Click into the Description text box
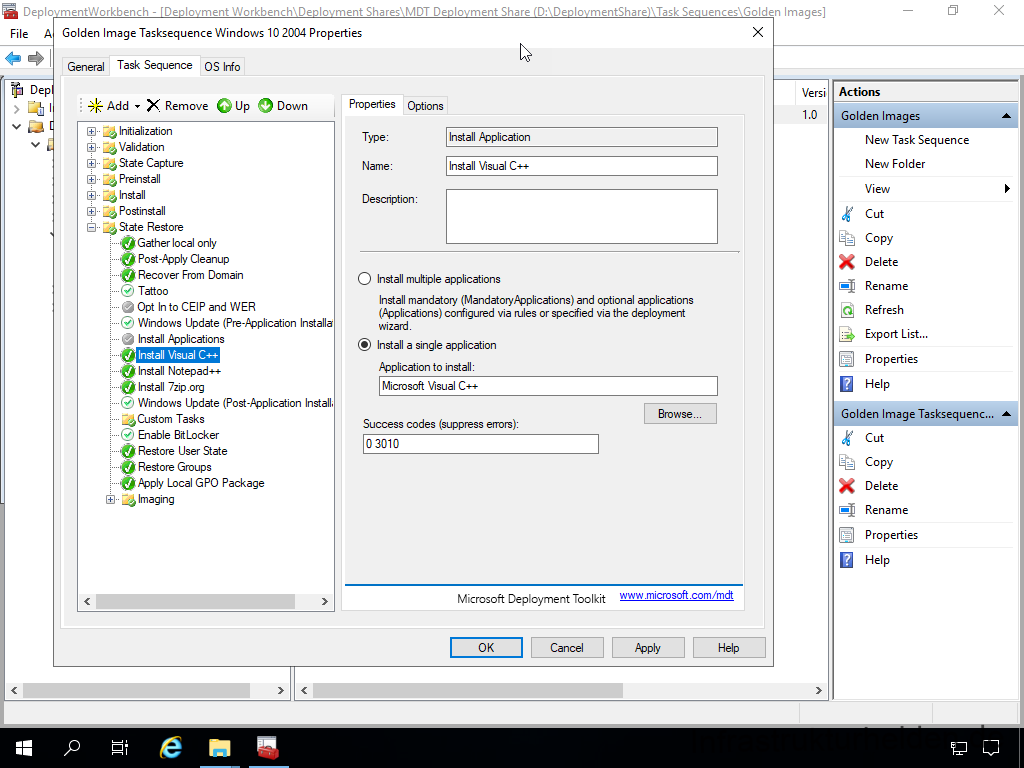Image resolution: width=1024 pixels, height=768 pixels. coord(581,216)
